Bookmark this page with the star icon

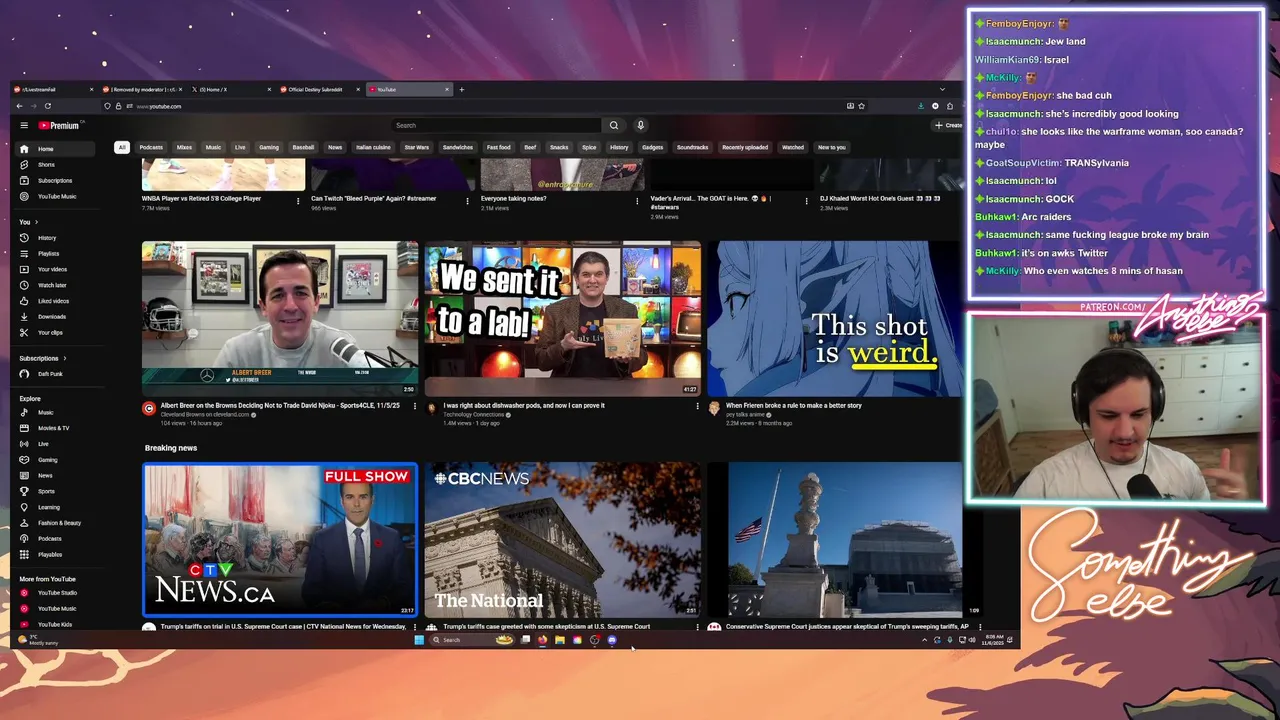(x=861, y=106)
